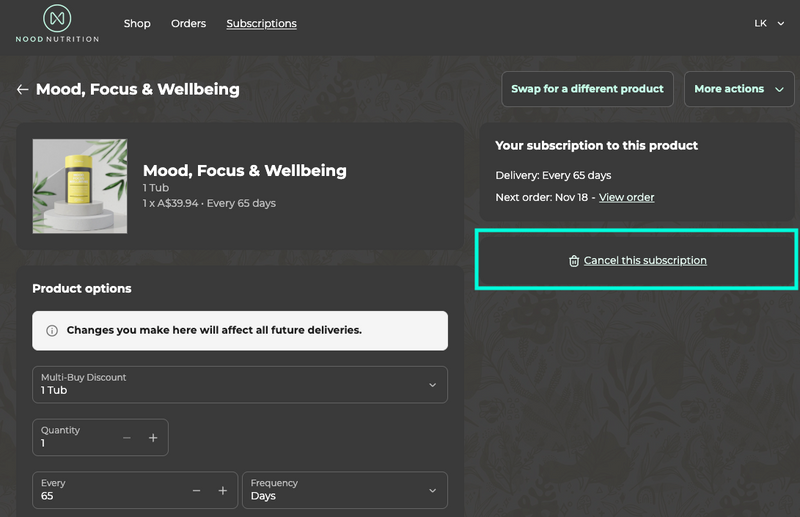Increase the Every 65 interval value
The image size is (800, 517).
coord(222,491)
